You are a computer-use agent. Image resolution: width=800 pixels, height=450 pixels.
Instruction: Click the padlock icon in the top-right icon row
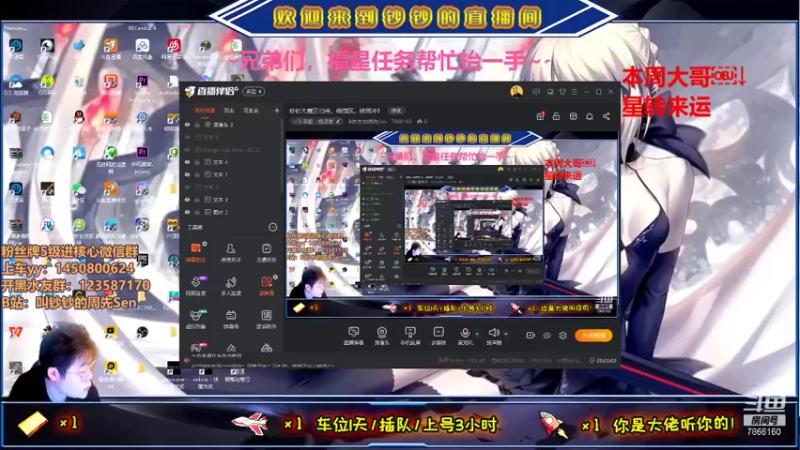[556, 116]
